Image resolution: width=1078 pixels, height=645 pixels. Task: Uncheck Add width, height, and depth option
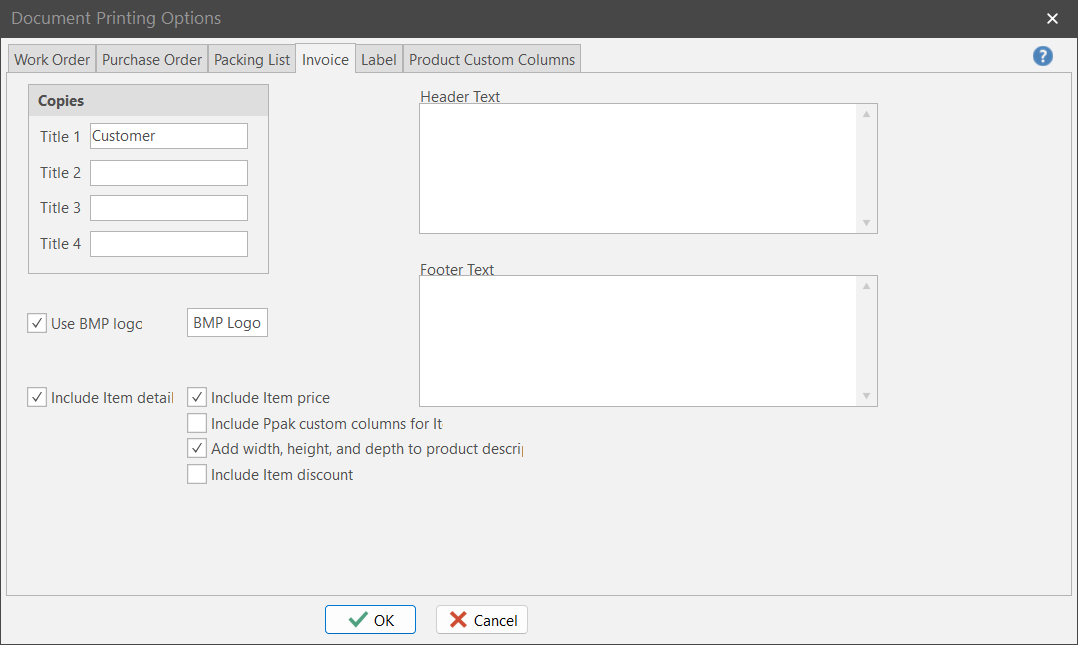coord(197,449)
